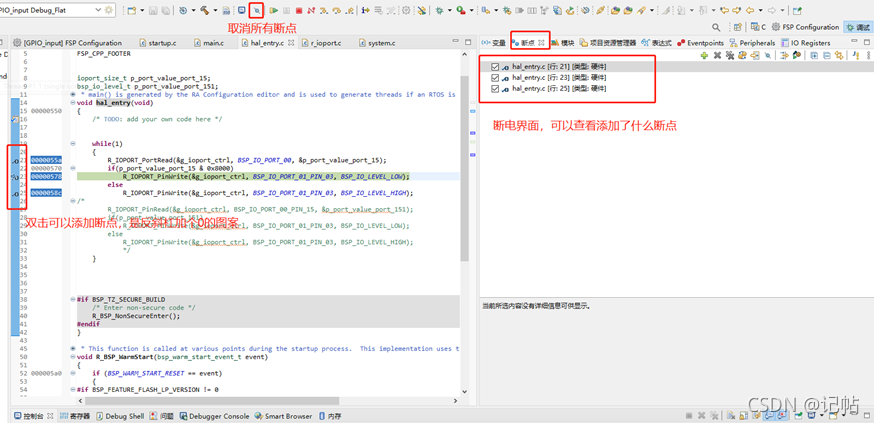Image resolution: width=874 pixels, height=423 pixels.
Task: Open the Debug launch dropdown arrow
Action: coord(449,10)
